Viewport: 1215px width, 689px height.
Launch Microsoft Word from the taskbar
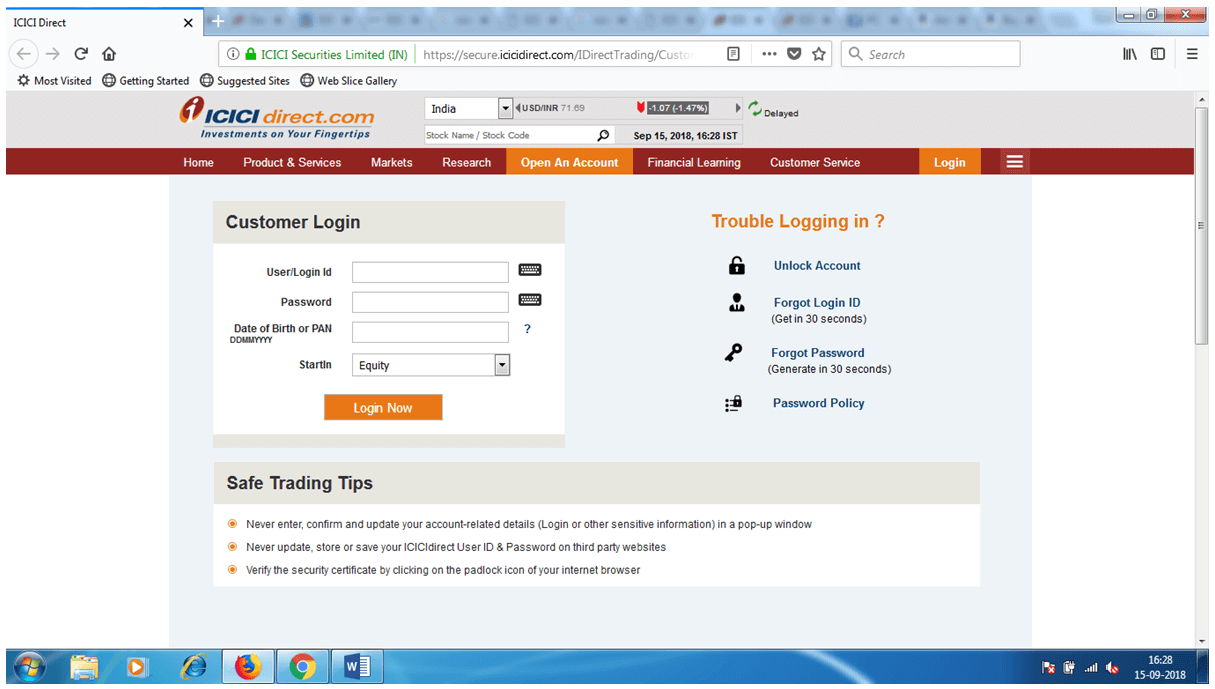357,666
